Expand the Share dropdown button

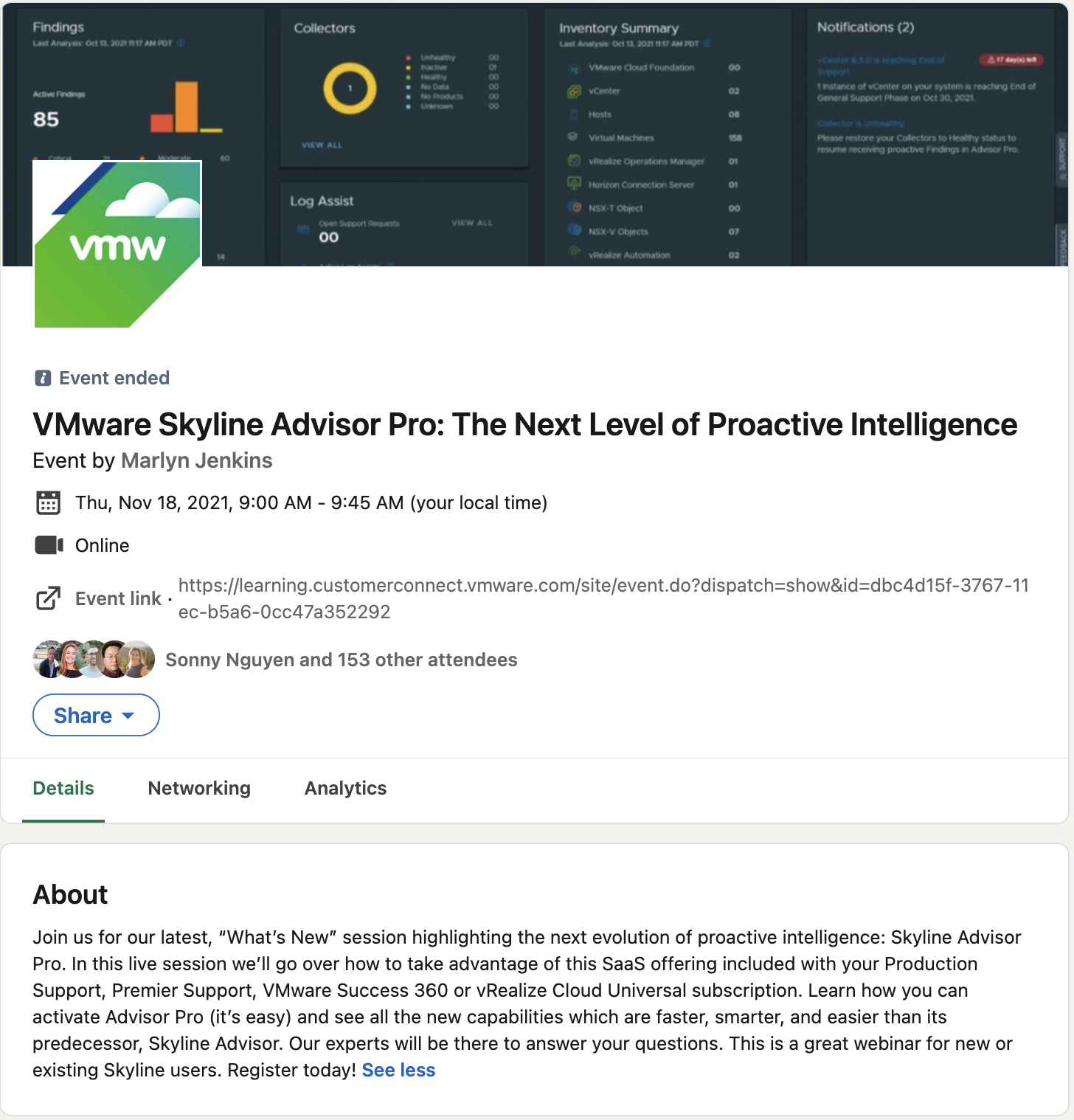[96, 715]
